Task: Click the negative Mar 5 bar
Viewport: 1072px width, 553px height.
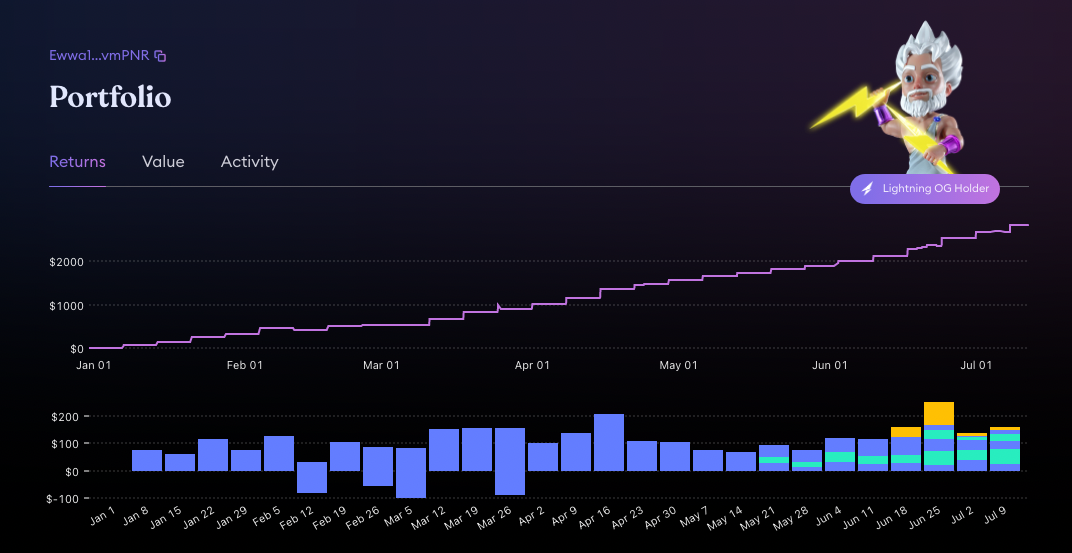Action: coord(411,485)
